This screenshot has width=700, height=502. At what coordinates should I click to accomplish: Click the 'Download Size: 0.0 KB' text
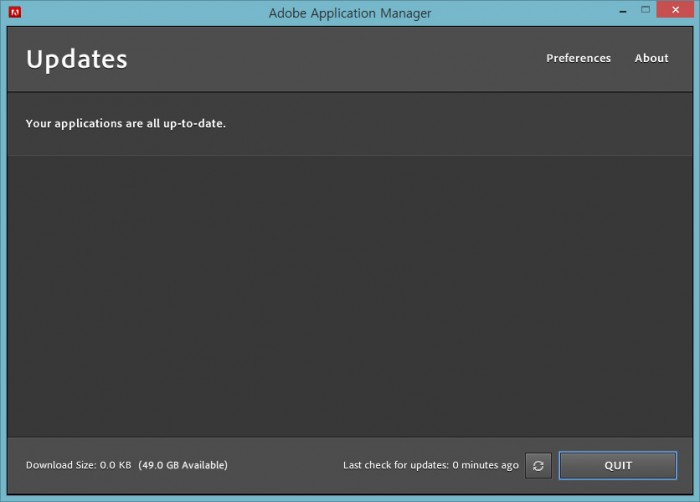pyautogui.click(x=79, y=465)
